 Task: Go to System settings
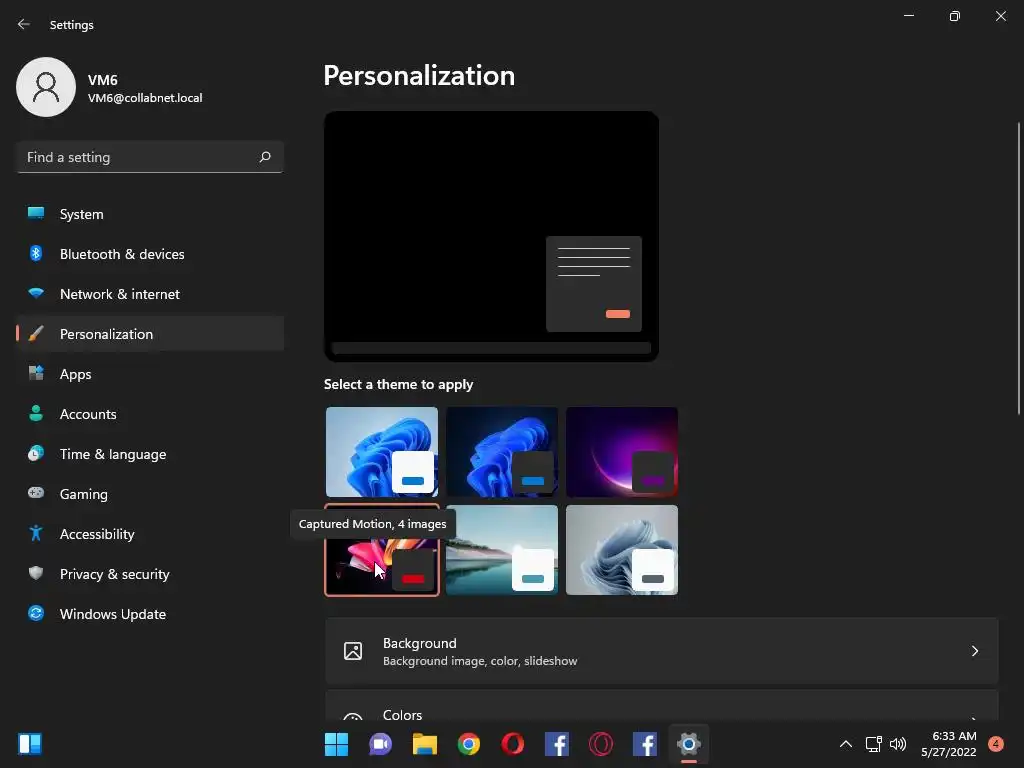[150, 214]
